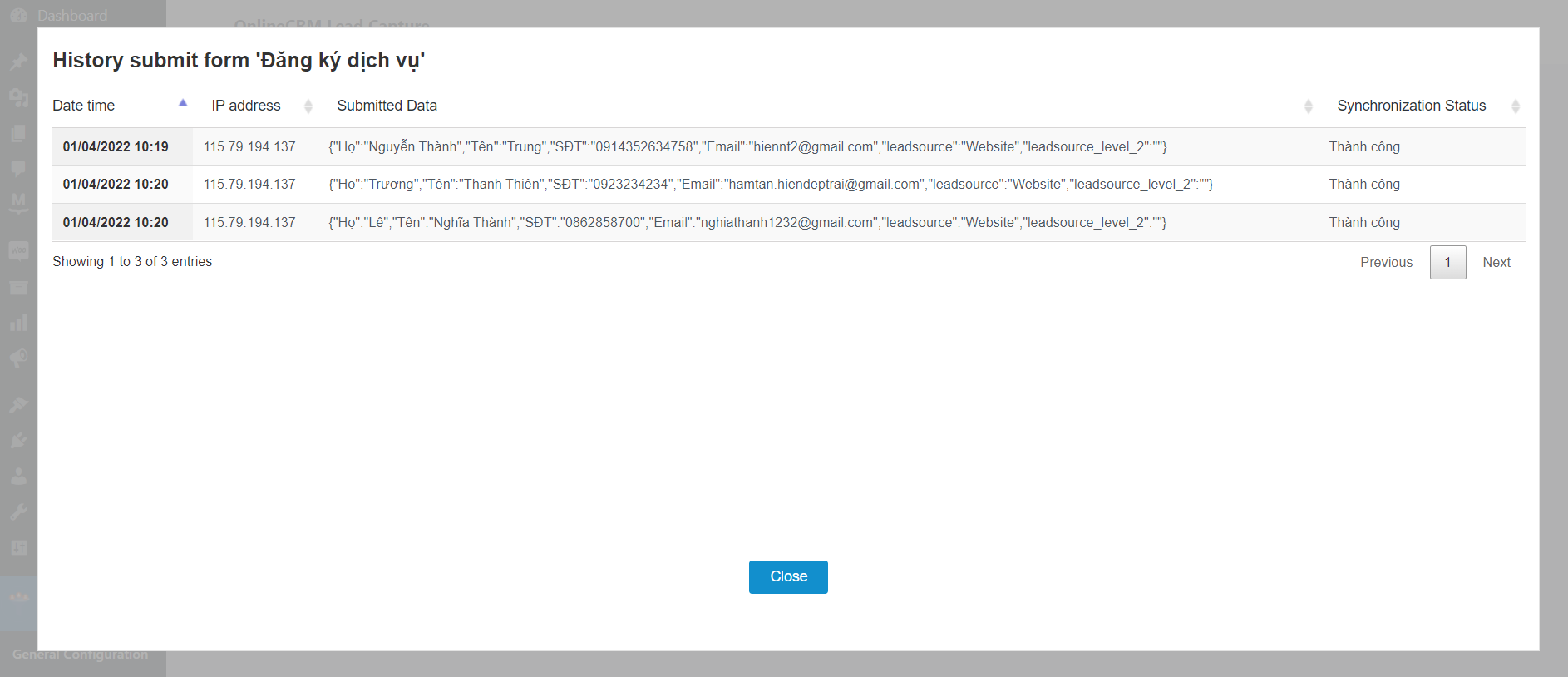Screen dimensions: 1568x677
Task: Click the Marketing megaphone icon in the sidebar
Action: tap(18, 358)
